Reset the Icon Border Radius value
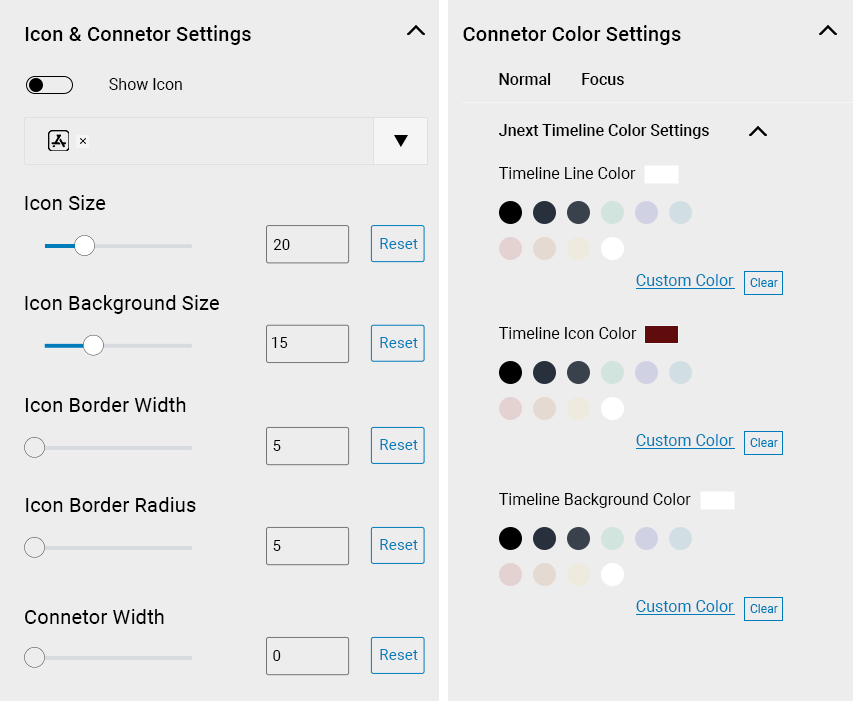 pyautogui.click(x=398, y=545)
